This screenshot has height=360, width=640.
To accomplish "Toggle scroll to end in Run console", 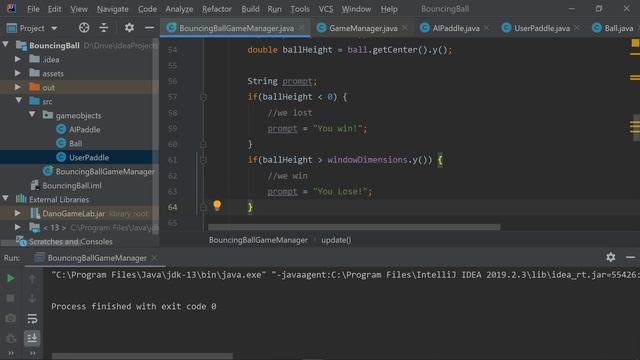I will pos(32,338).
